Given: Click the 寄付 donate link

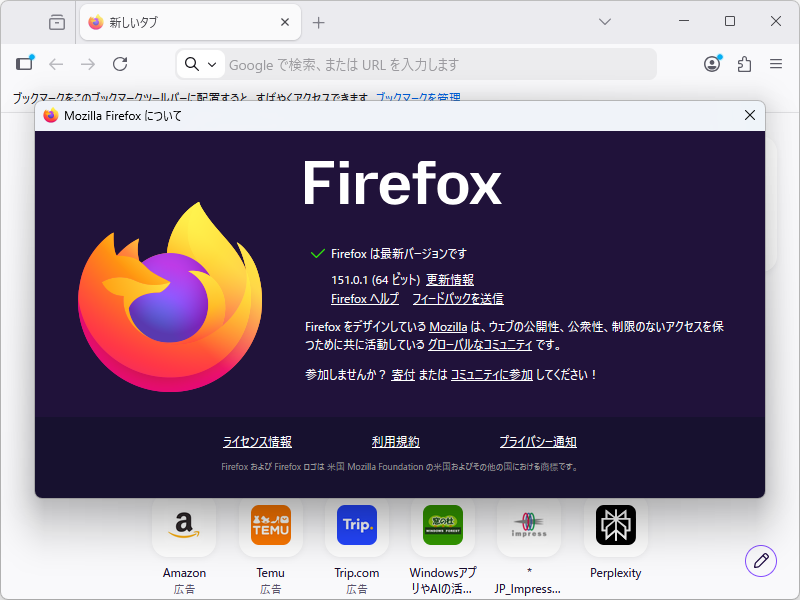Looking at the screenshot, I should (x=403, y=374).
